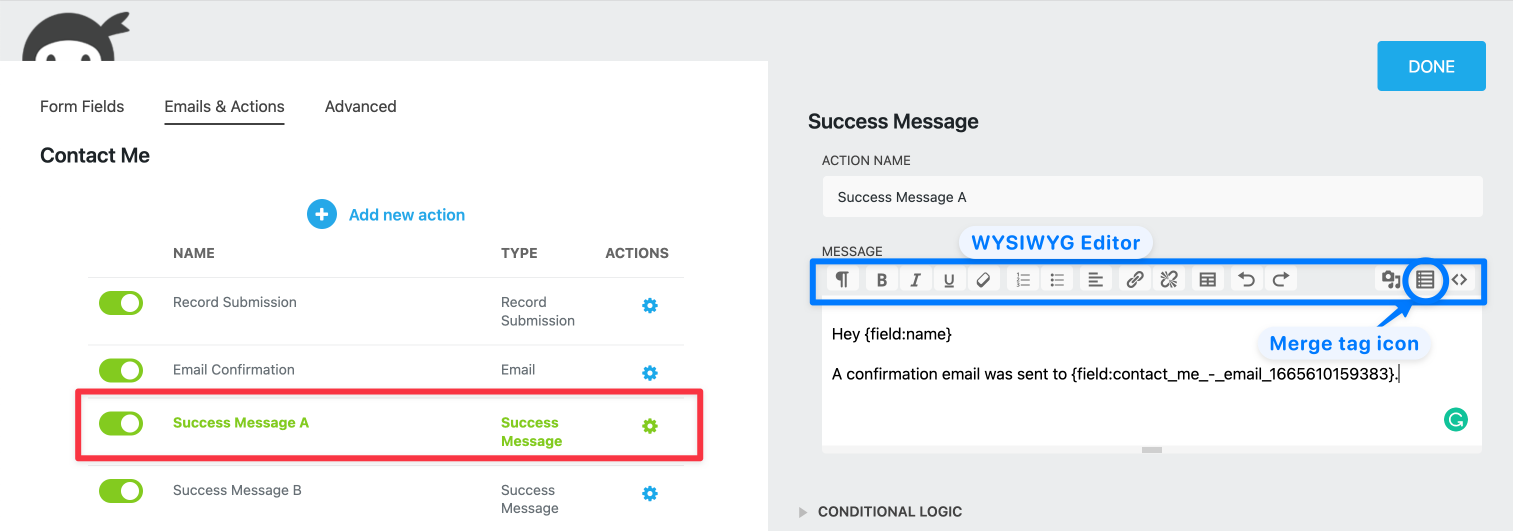
Task: Open the paragraph format dropdown
Action: coord(843,280)
